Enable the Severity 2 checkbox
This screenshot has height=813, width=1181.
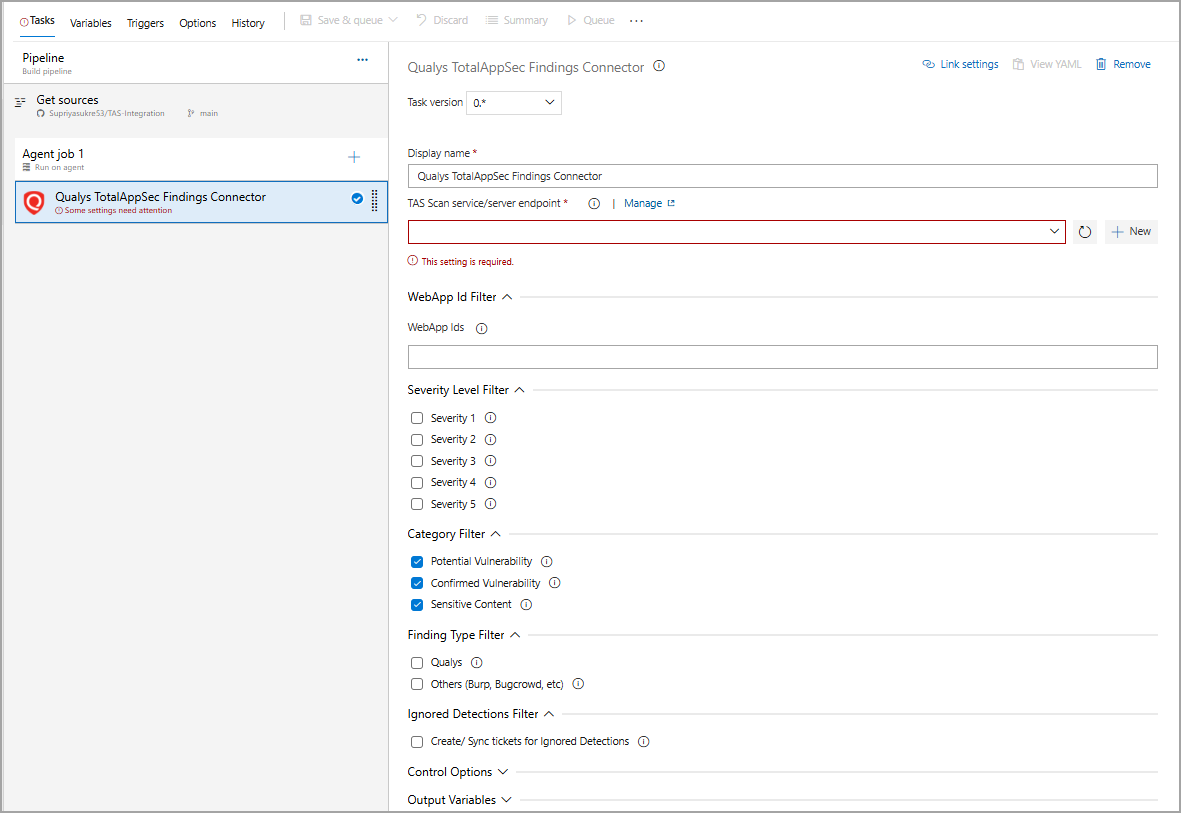pos(417,440)
